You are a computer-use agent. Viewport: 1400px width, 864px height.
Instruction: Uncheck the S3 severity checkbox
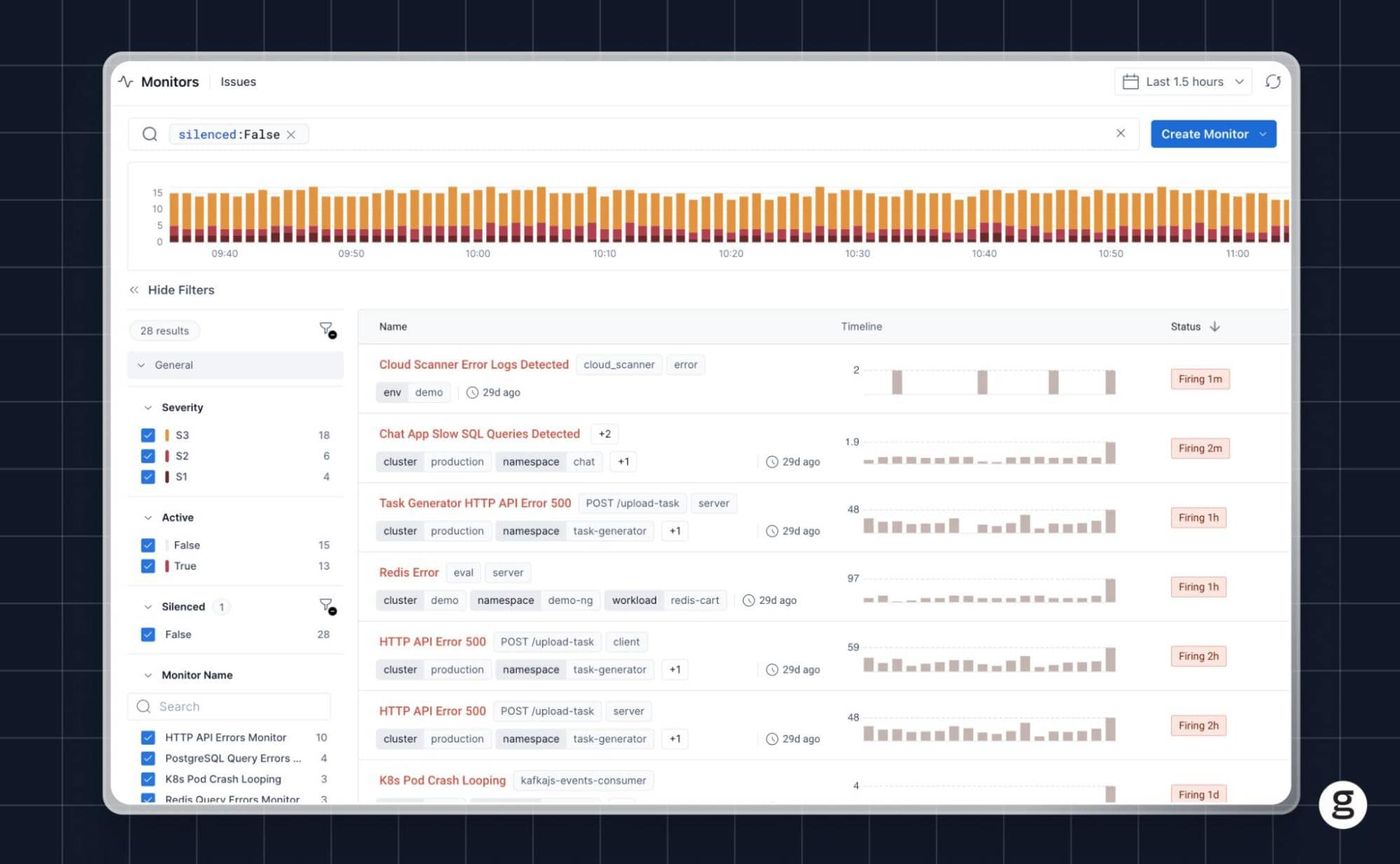click(148, 435)
